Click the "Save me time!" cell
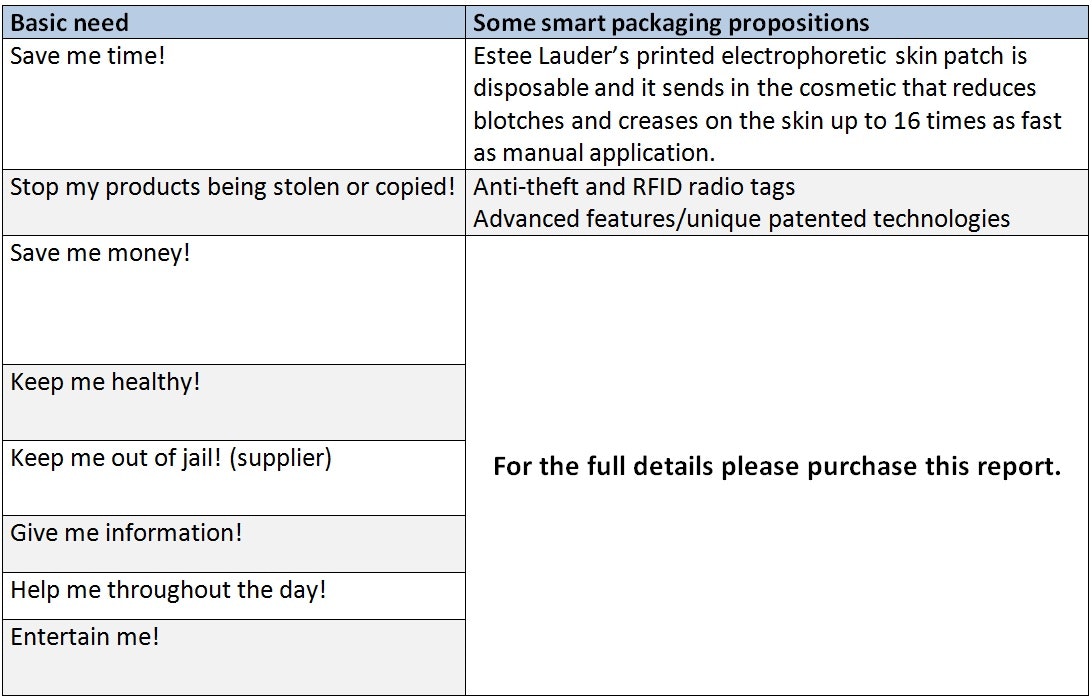Screen dimensions: 1092x700 88,56
